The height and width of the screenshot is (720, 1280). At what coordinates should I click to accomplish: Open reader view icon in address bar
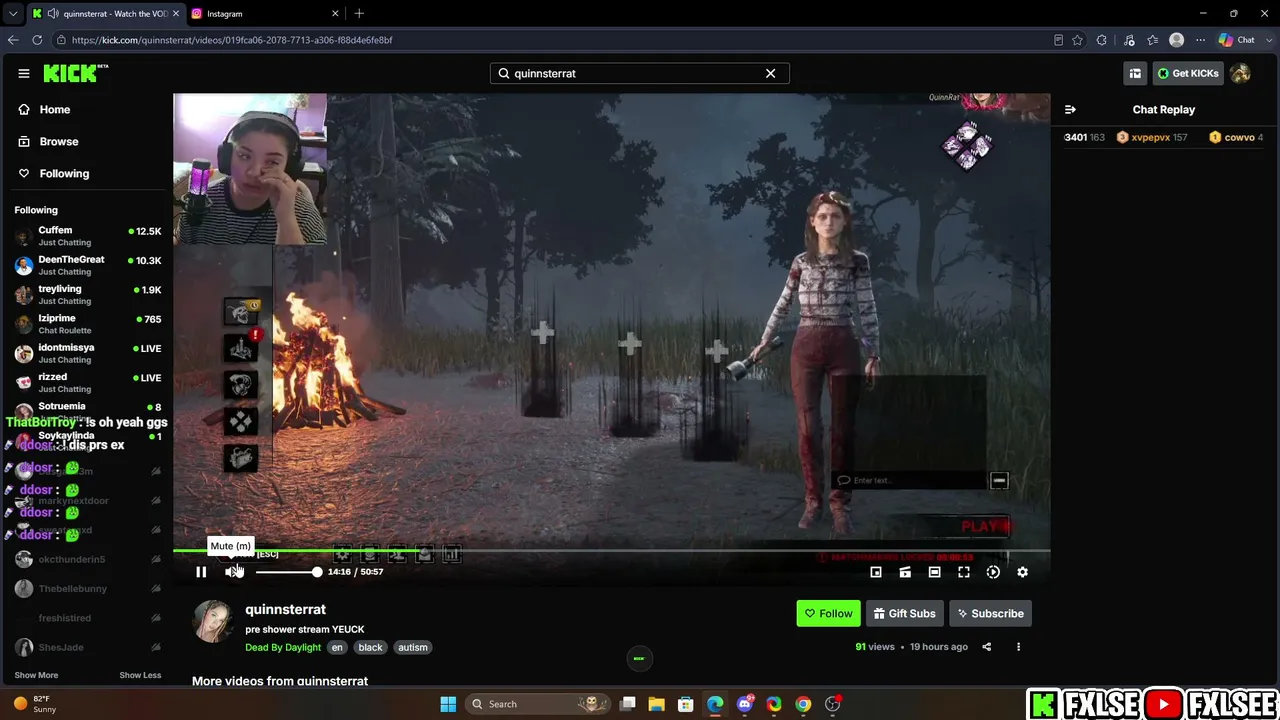(1058, 40)
